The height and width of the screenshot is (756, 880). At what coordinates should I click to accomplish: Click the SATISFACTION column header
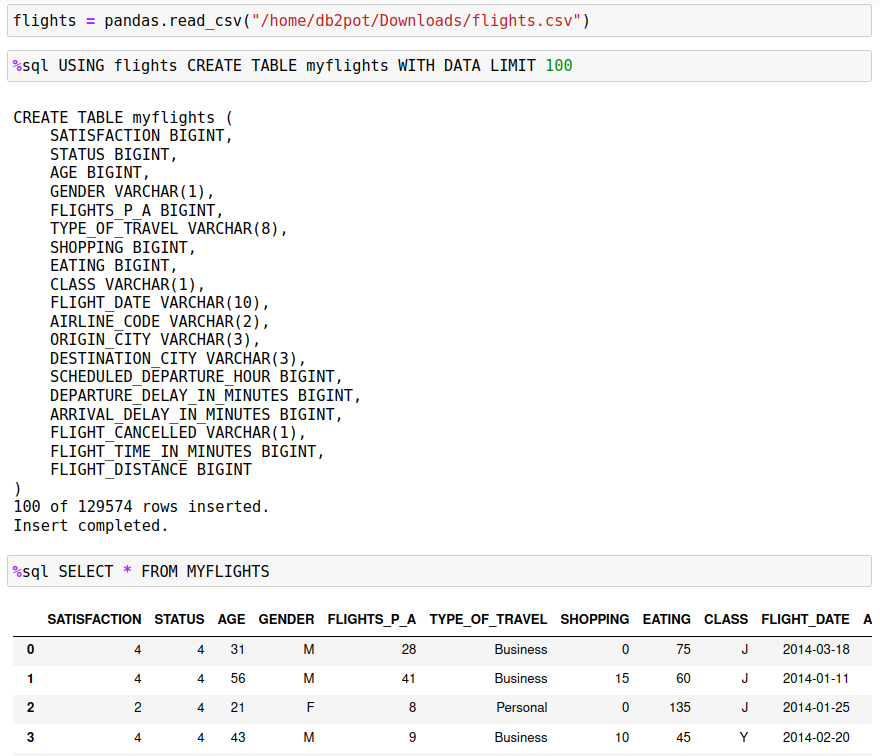click(94, 619)
